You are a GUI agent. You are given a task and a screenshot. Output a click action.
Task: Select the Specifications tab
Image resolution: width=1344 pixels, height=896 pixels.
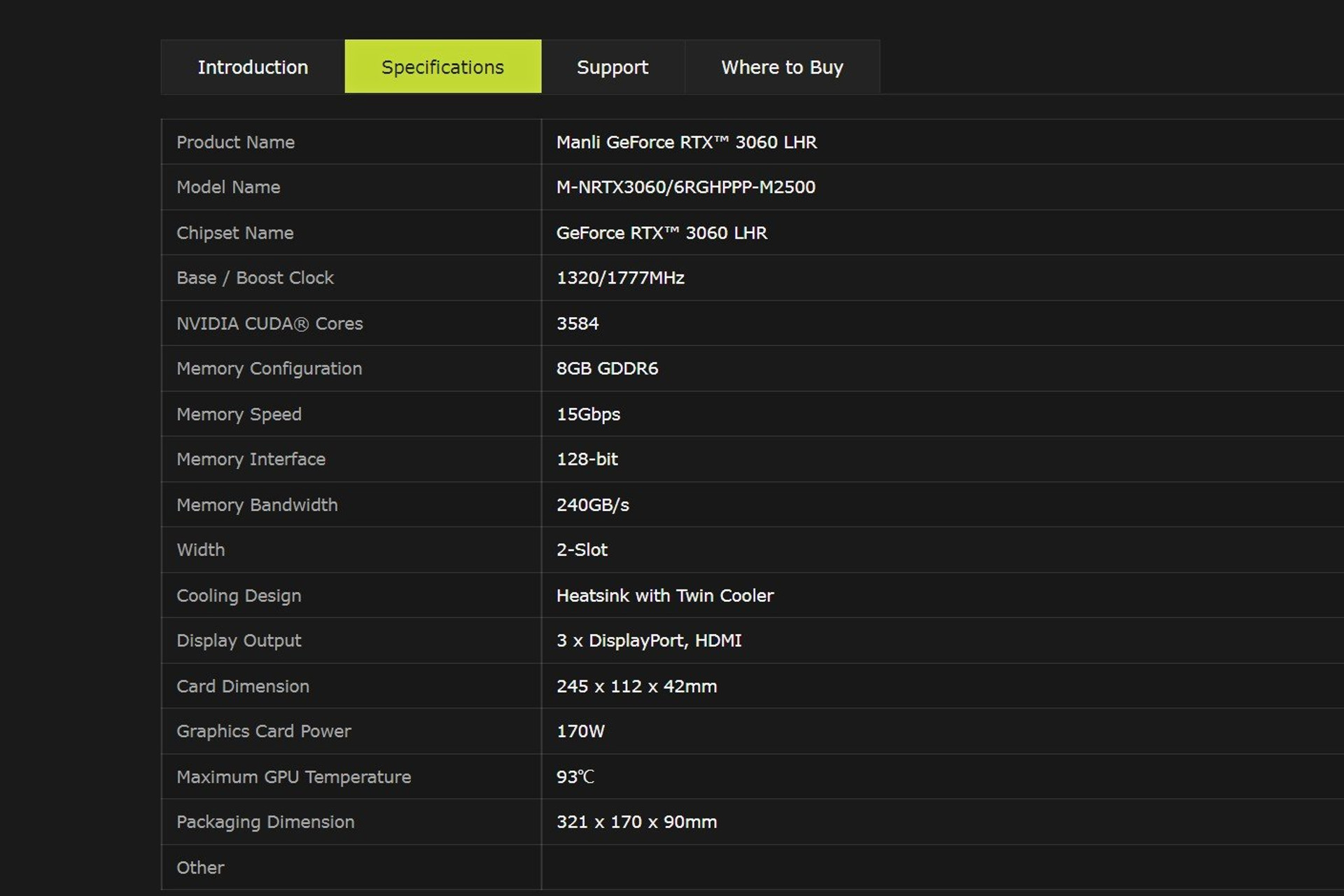443,67
